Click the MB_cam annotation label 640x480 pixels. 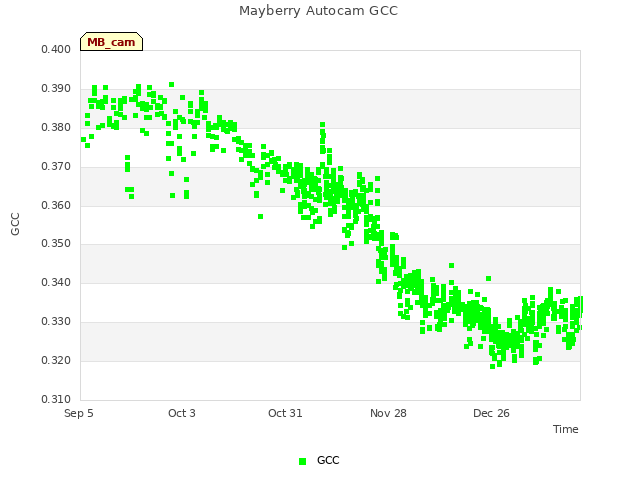[x=111, y=42]
